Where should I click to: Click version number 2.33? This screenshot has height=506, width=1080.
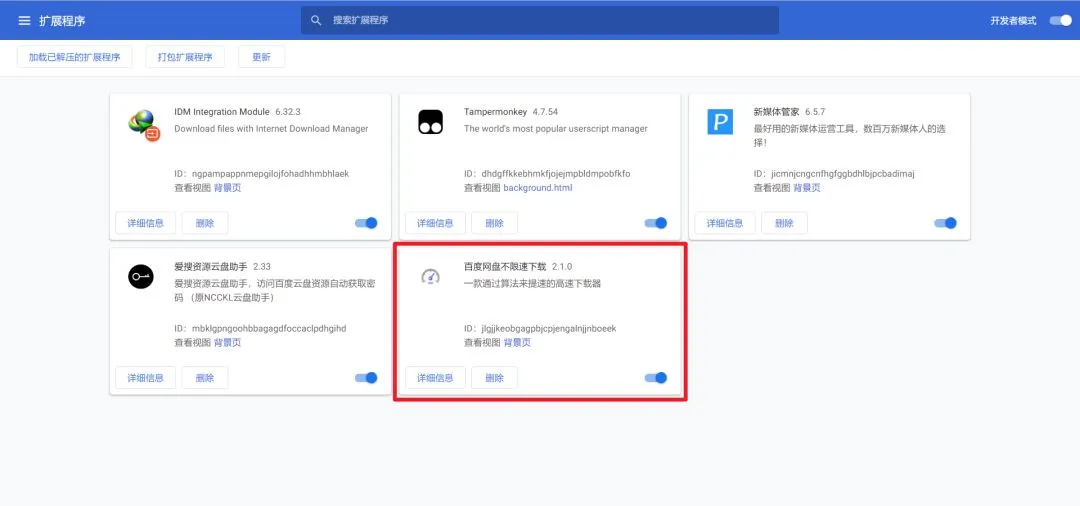[x=262, y=266]
